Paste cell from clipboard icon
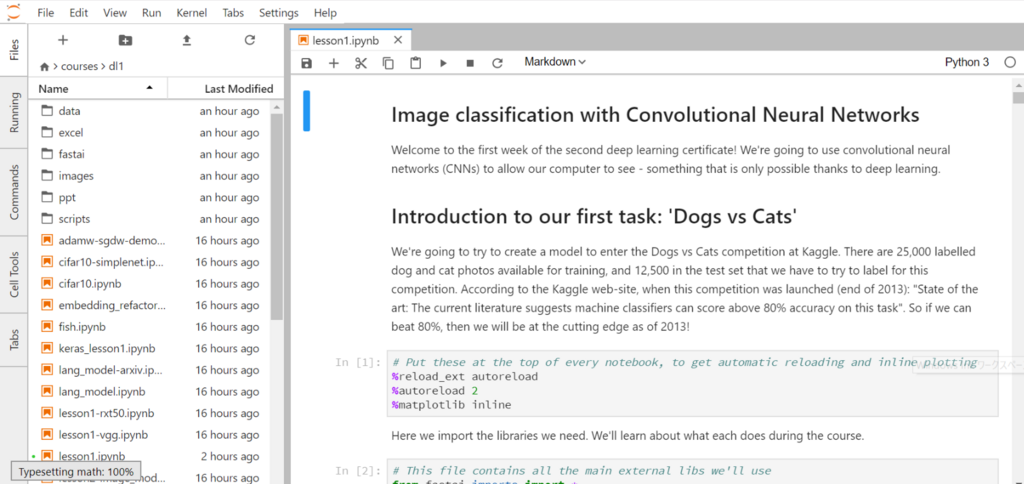The image size is (1024, 484). click(x=415, y=63)
